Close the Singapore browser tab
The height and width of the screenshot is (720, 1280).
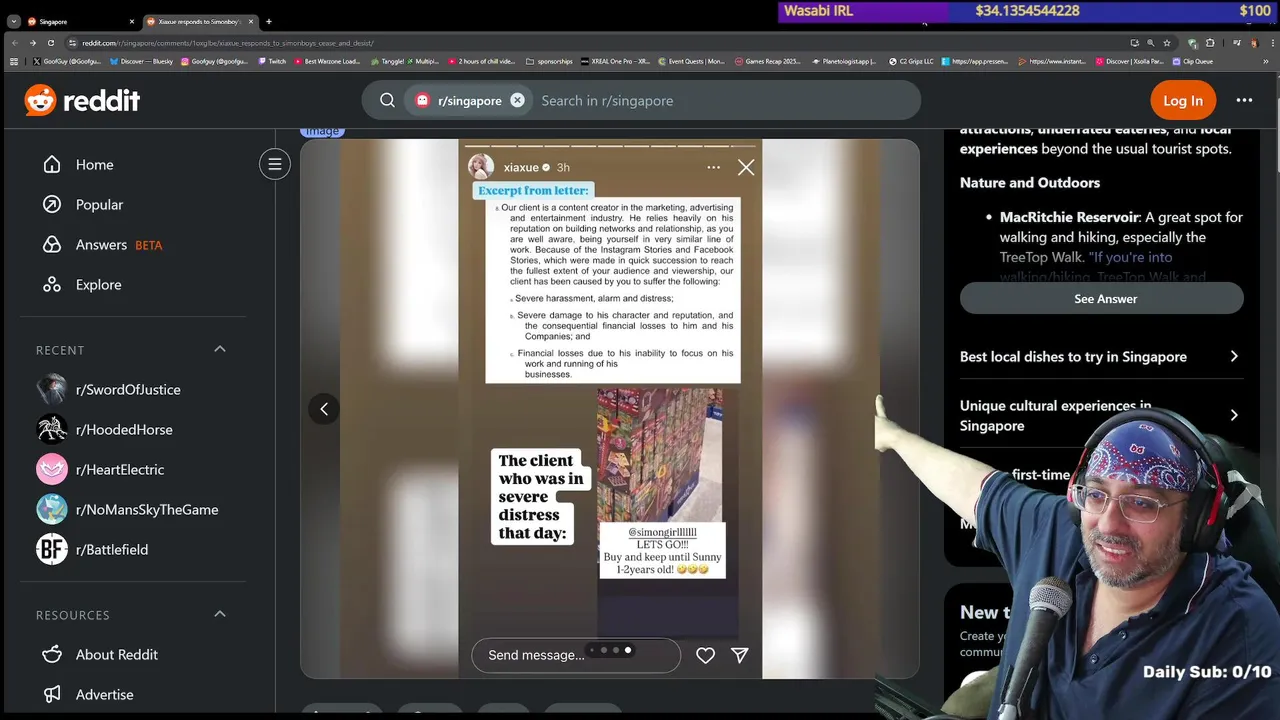point(132,21)
